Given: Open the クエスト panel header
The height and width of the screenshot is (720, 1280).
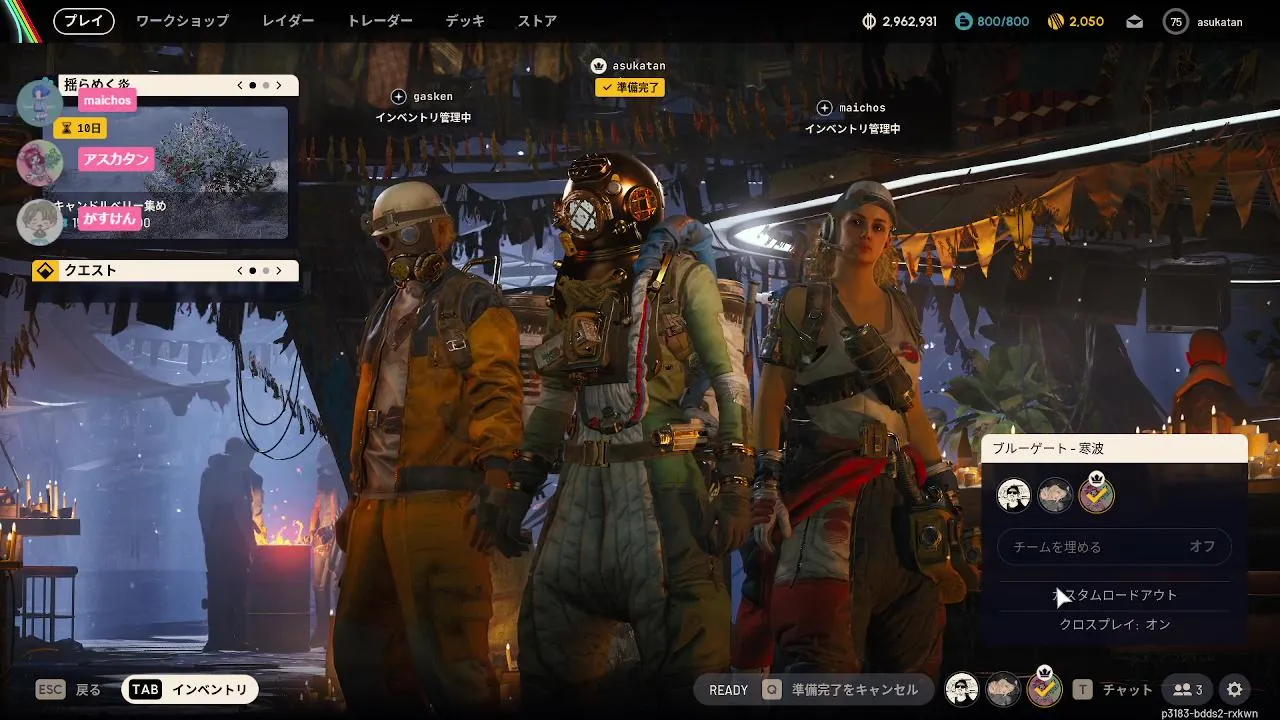Looking at the screenshot, I should pos(166,271).
